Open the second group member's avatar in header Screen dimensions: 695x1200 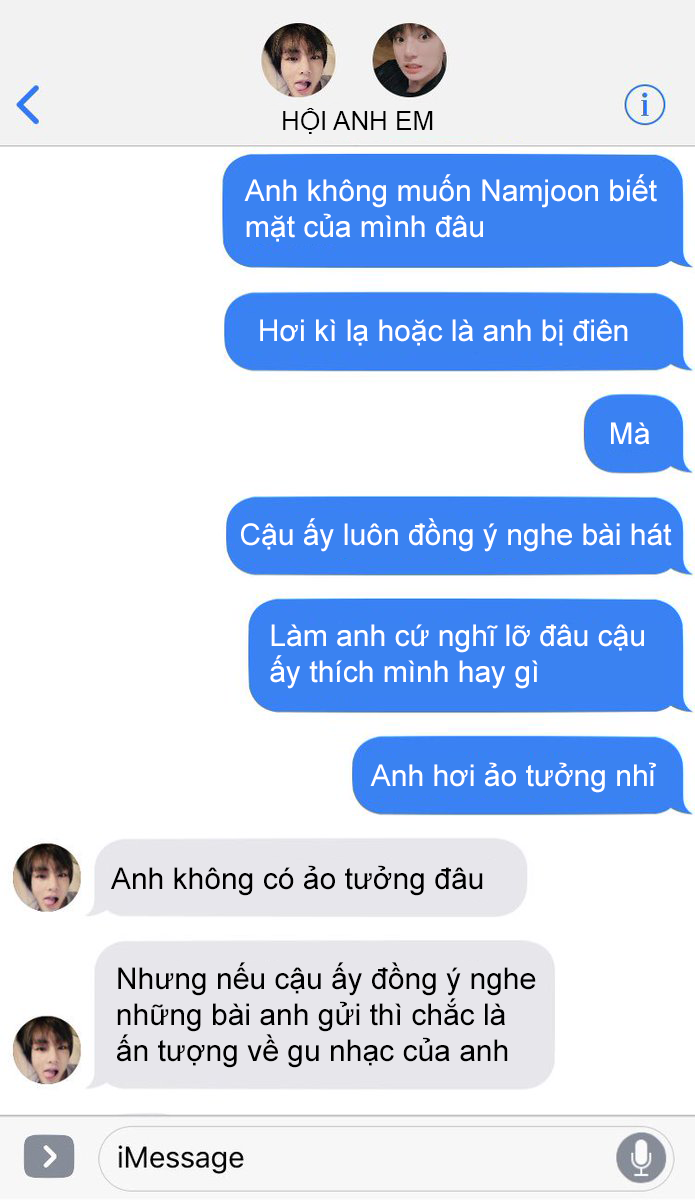(x=410, y=60)
